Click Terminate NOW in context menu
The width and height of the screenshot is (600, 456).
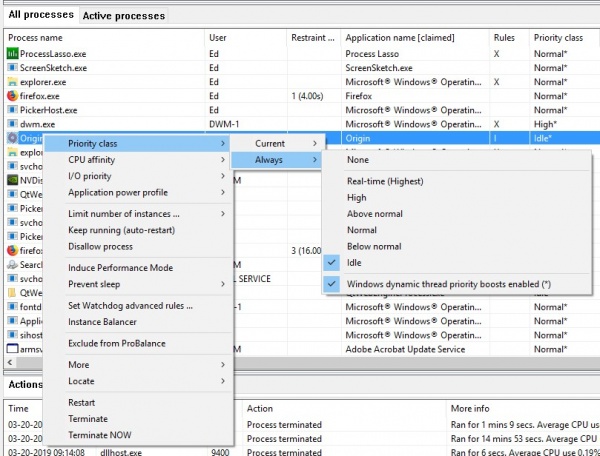click(99, 435)
